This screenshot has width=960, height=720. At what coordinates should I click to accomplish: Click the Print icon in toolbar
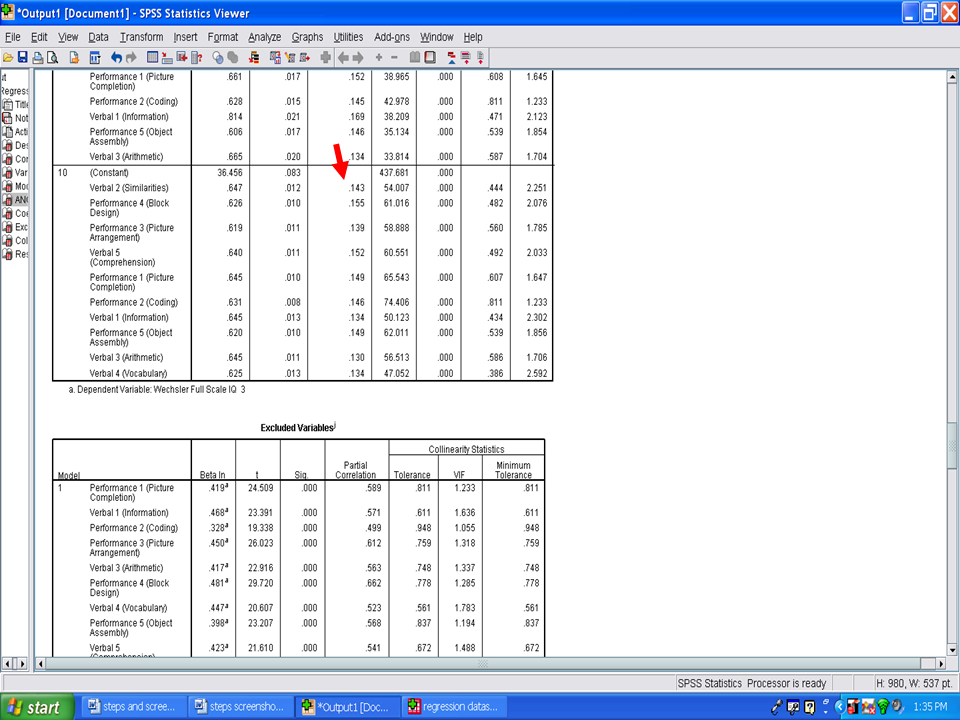coord(37,58)
